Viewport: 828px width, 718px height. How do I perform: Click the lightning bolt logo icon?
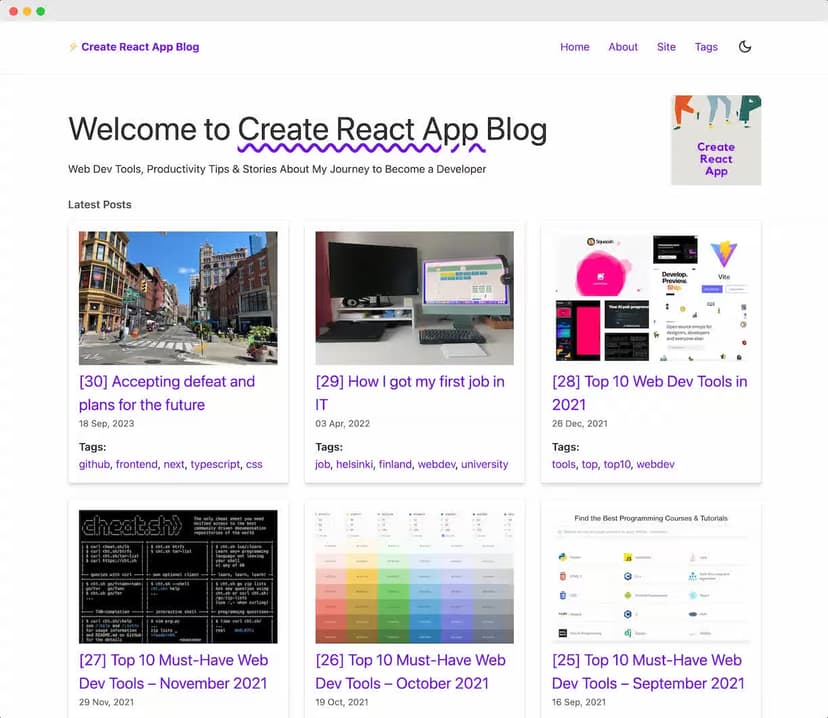coord(73,47)
